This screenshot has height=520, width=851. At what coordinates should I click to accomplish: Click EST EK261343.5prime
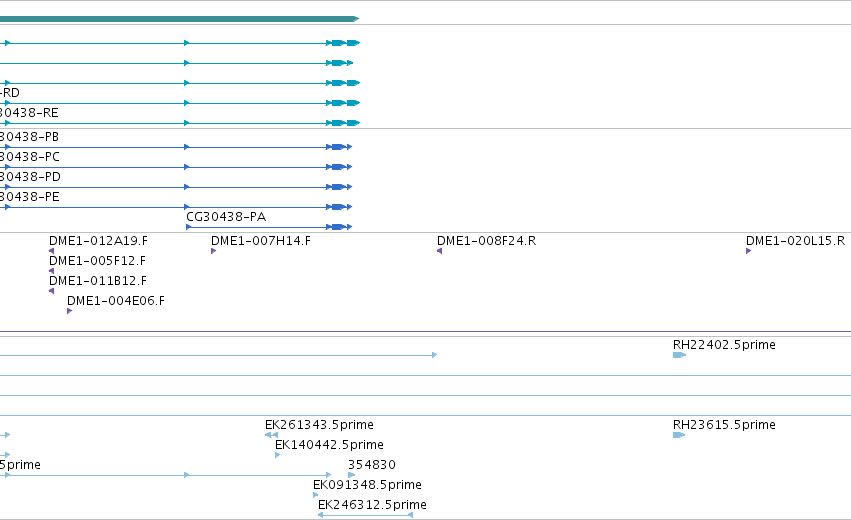click(x=319, y=424)
